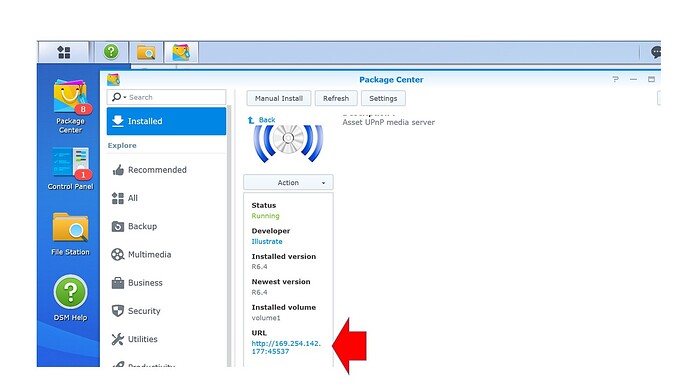The image size is (690, 388).
Task: Open the Security category
Action: pos(166,311)
